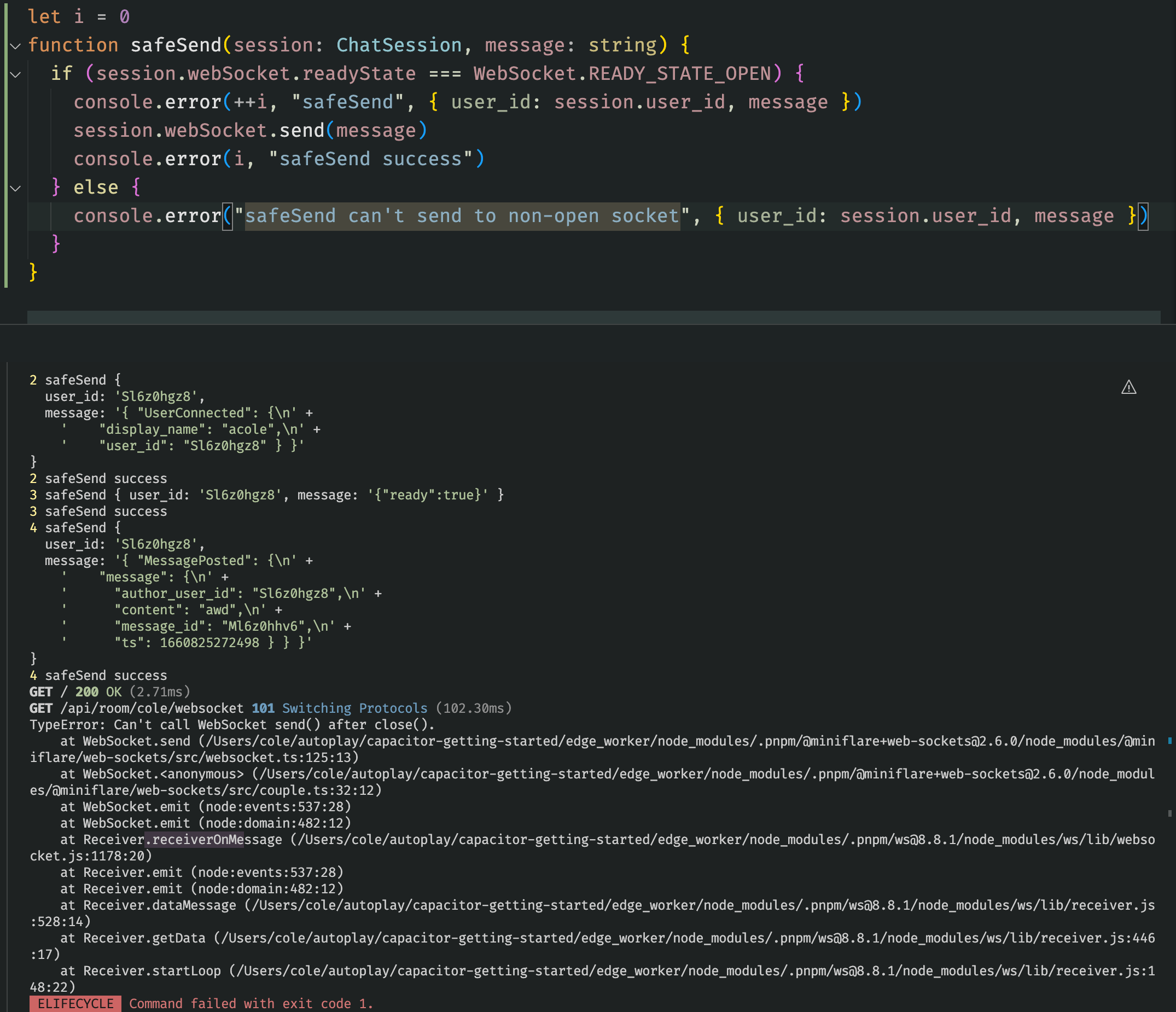This screenshot has height=1012, width=1176.
Task: Click the safeSend function name in declaration
Action: coord(176,45)
